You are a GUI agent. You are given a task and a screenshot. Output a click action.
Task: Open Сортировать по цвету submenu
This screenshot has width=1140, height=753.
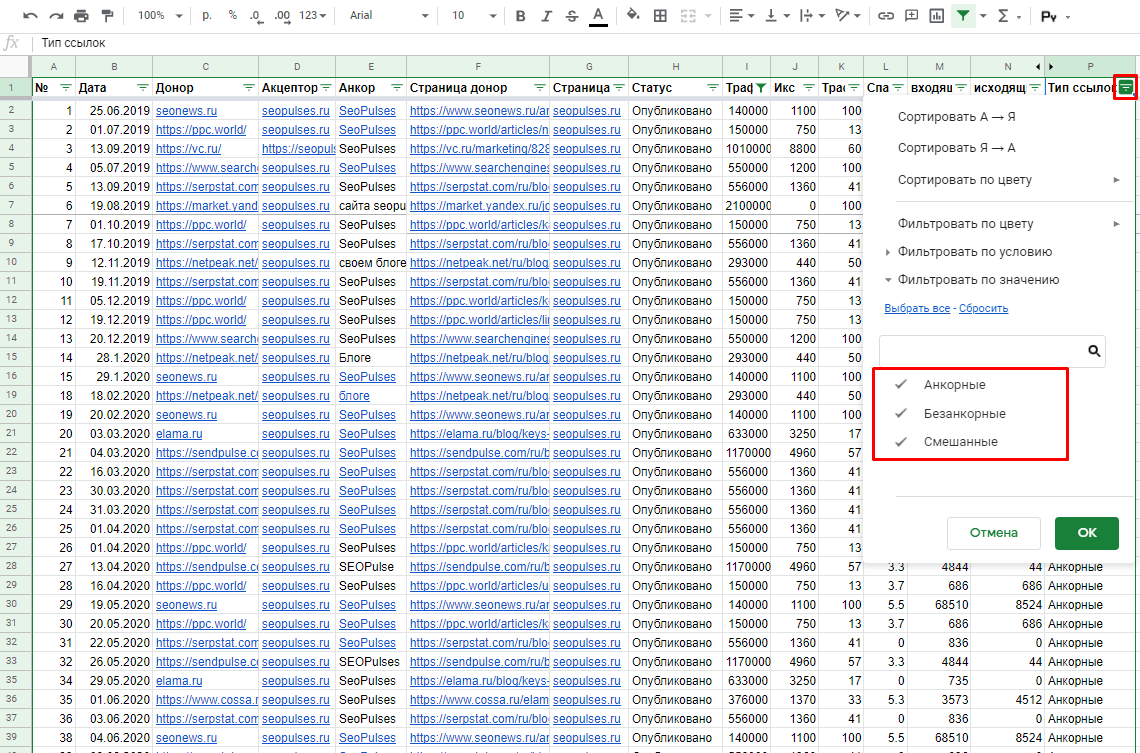[x=1008, y=180]
